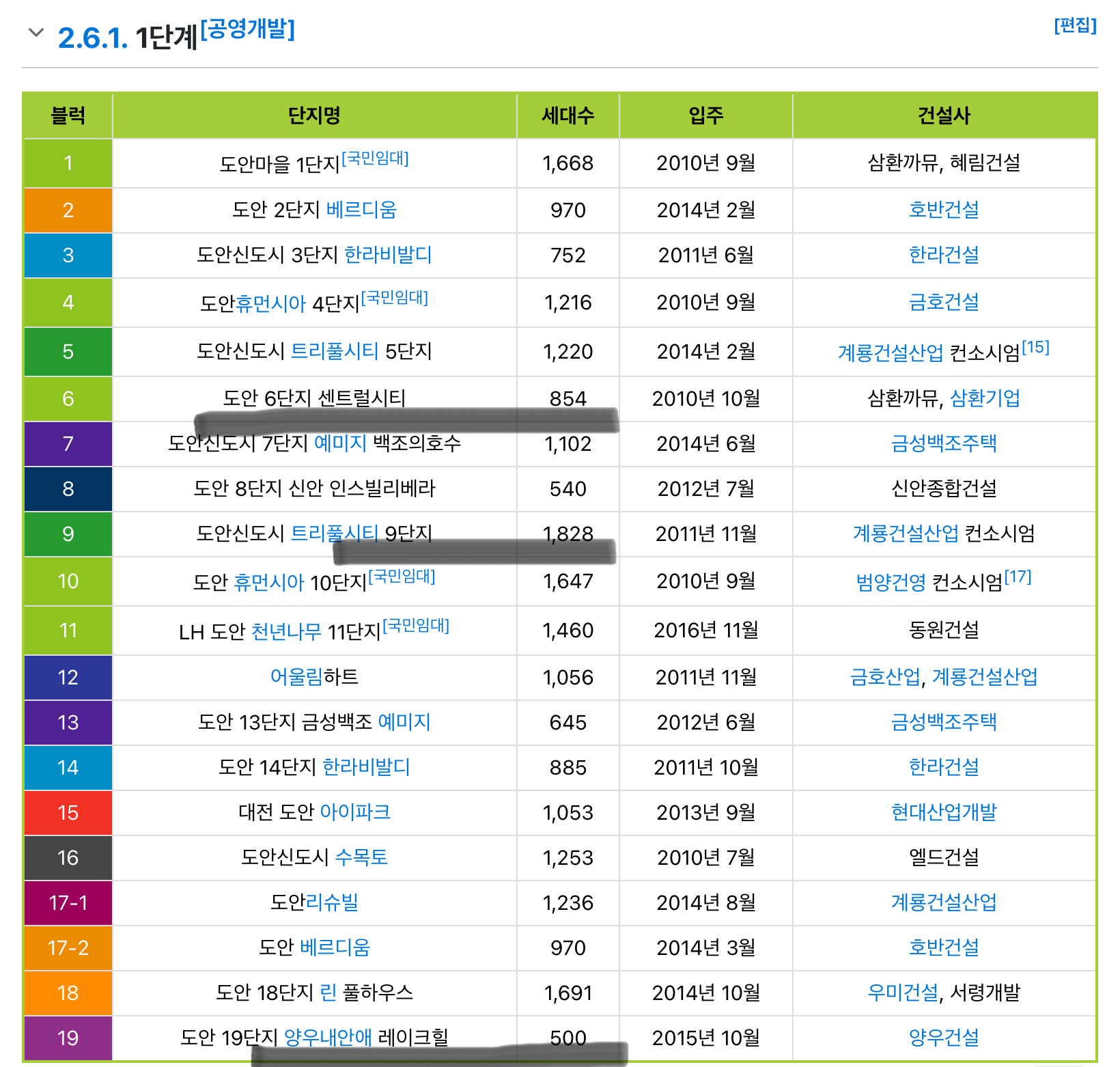Select household count 1,668
1120x1067 pixels.
tap(568, 163)
